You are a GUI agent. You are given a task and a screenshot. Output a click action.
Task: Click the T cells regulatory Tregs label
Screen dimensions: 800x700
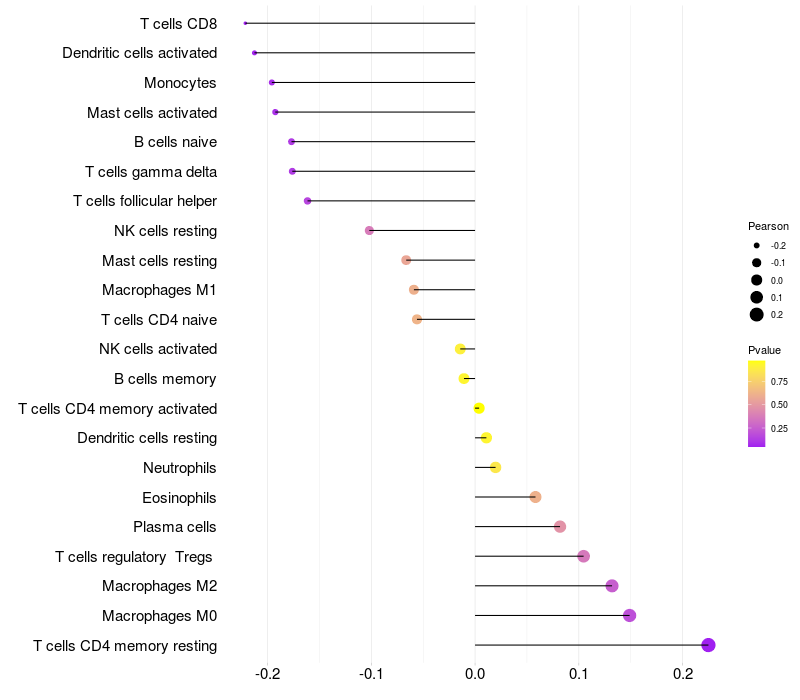(134, 557)
